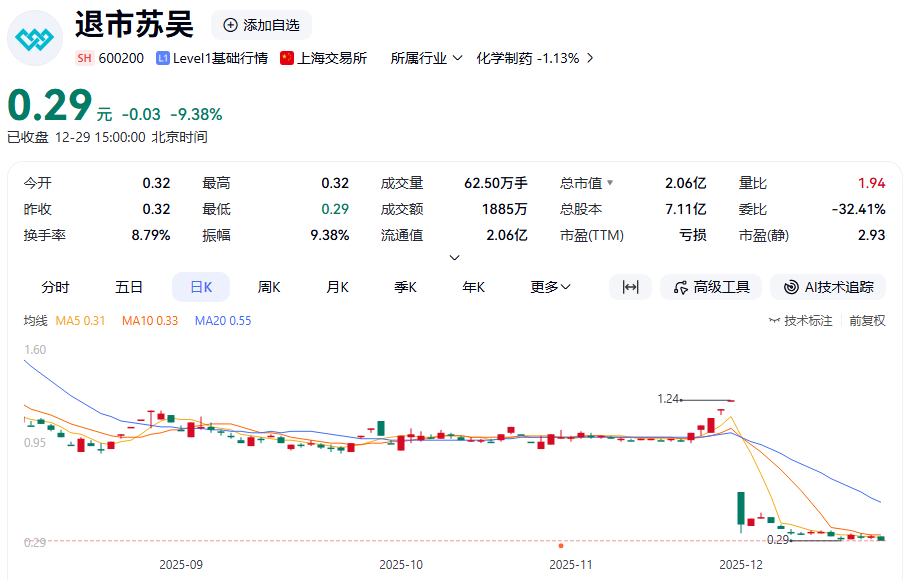This screenshot has width=910, height=580.
Task: Click the chart range-width fit icon
Action: (x=630, y=287)
